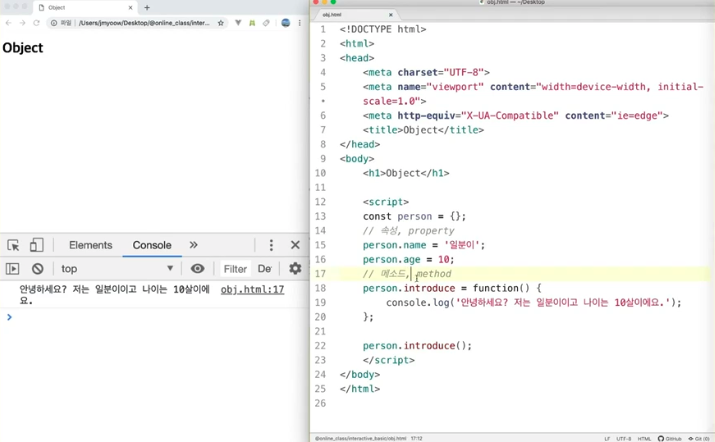
Task: Close the DevTools panel
Action: point(295,245)
